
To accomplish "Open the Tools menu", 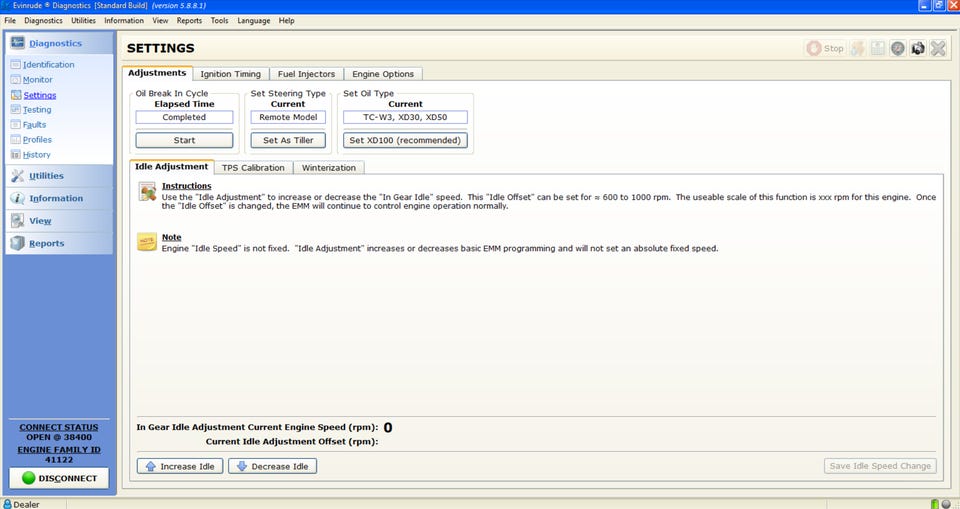I will click(x=219, y=20).
